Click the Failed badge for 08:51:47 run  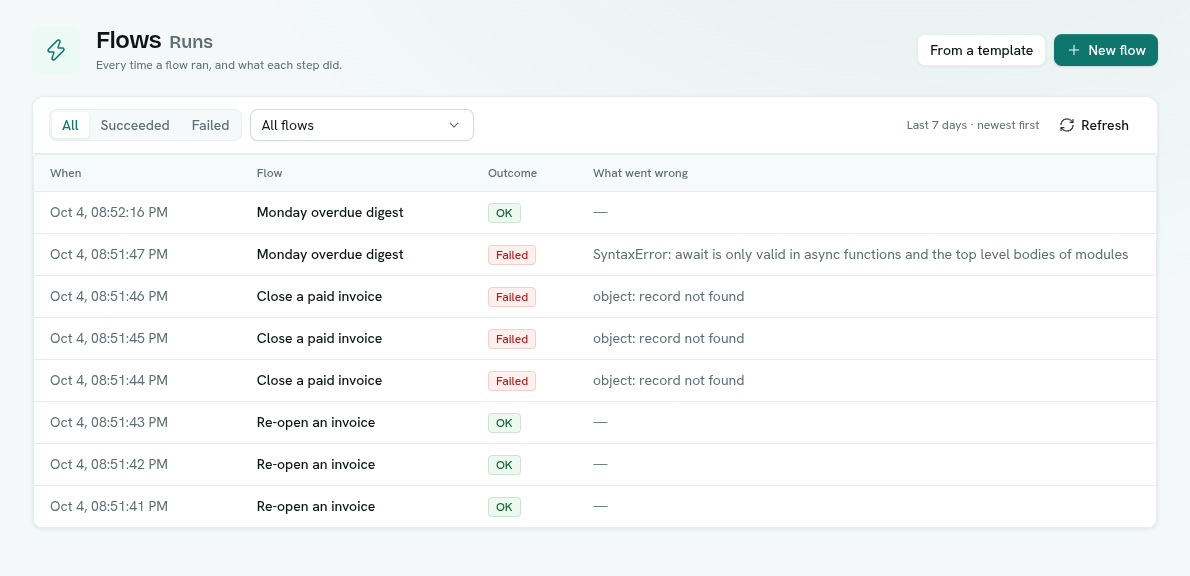coord(512,255)
